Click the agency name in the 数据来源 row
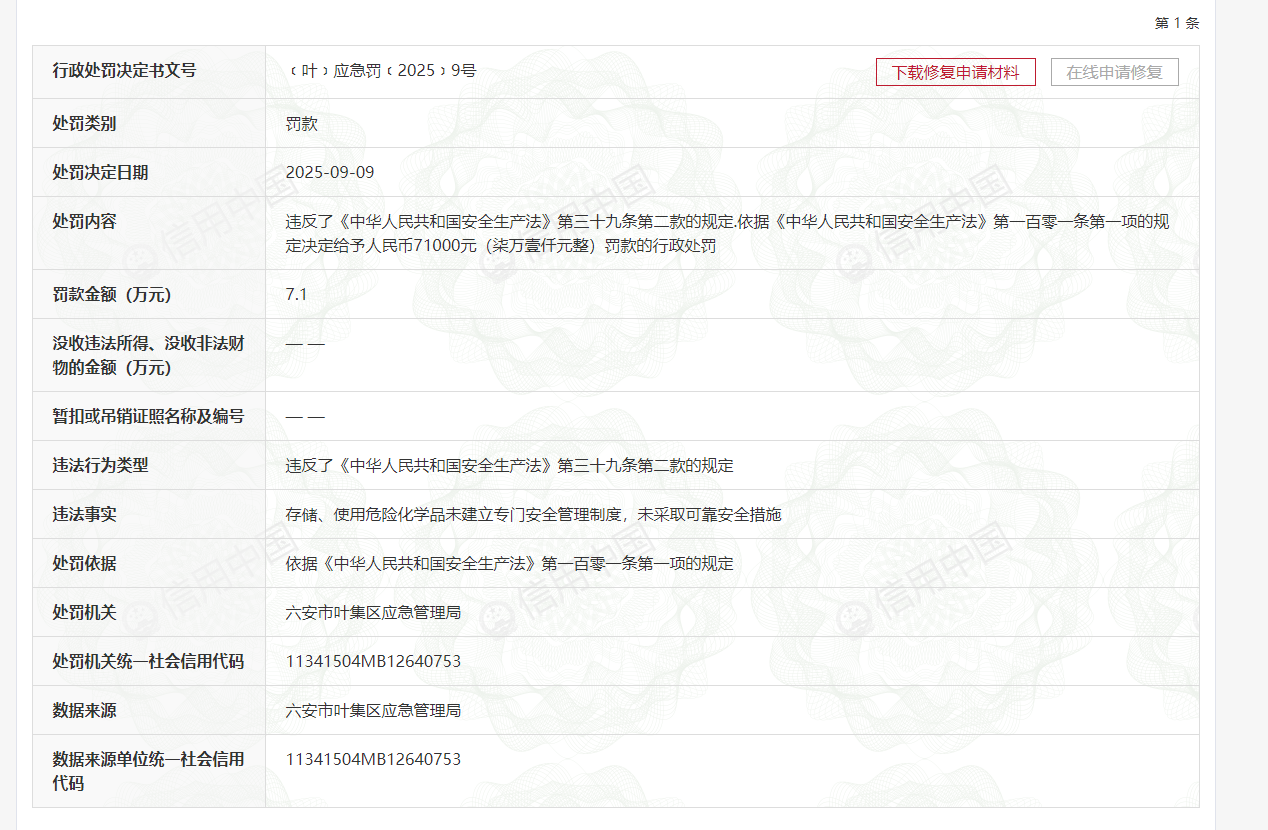 click(373, 711)
